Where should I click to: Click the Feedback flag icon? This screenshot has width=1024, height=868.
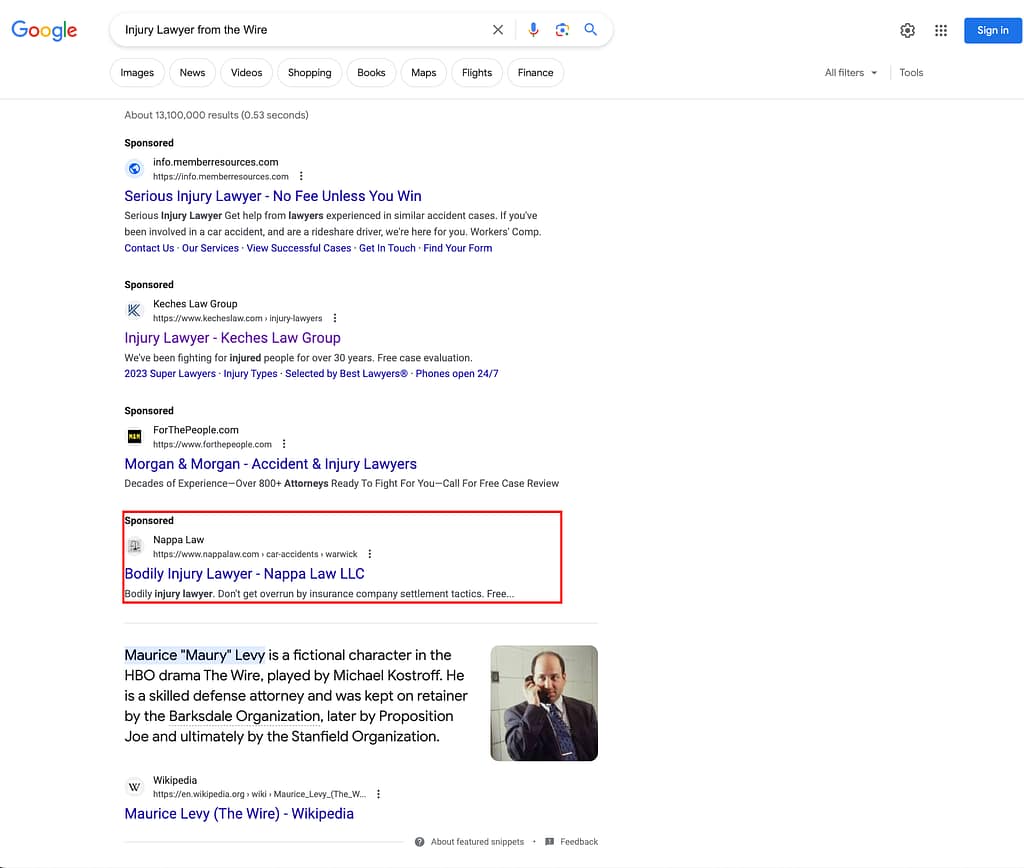click(549, 842)
